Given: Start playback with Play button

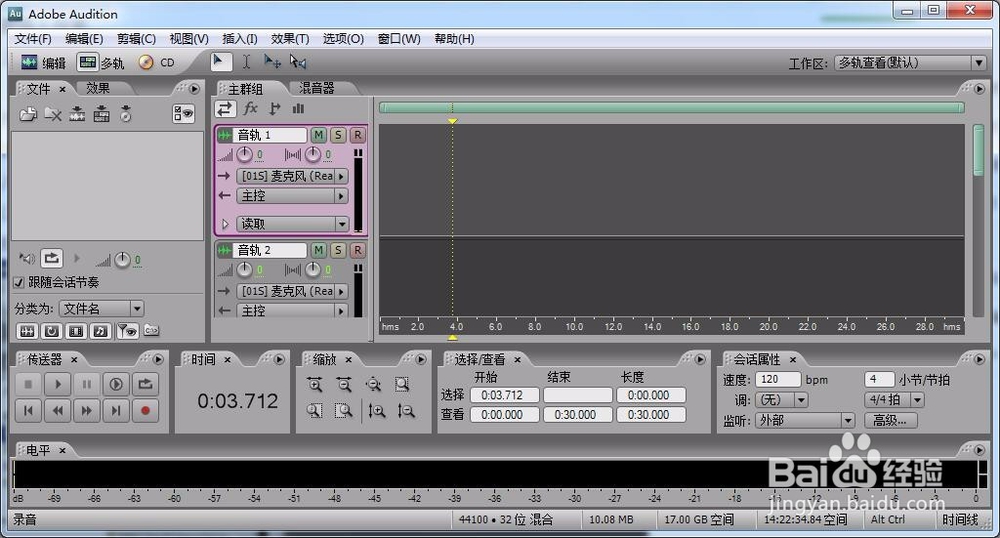Looking at the screenshot, I should [57, 384].
